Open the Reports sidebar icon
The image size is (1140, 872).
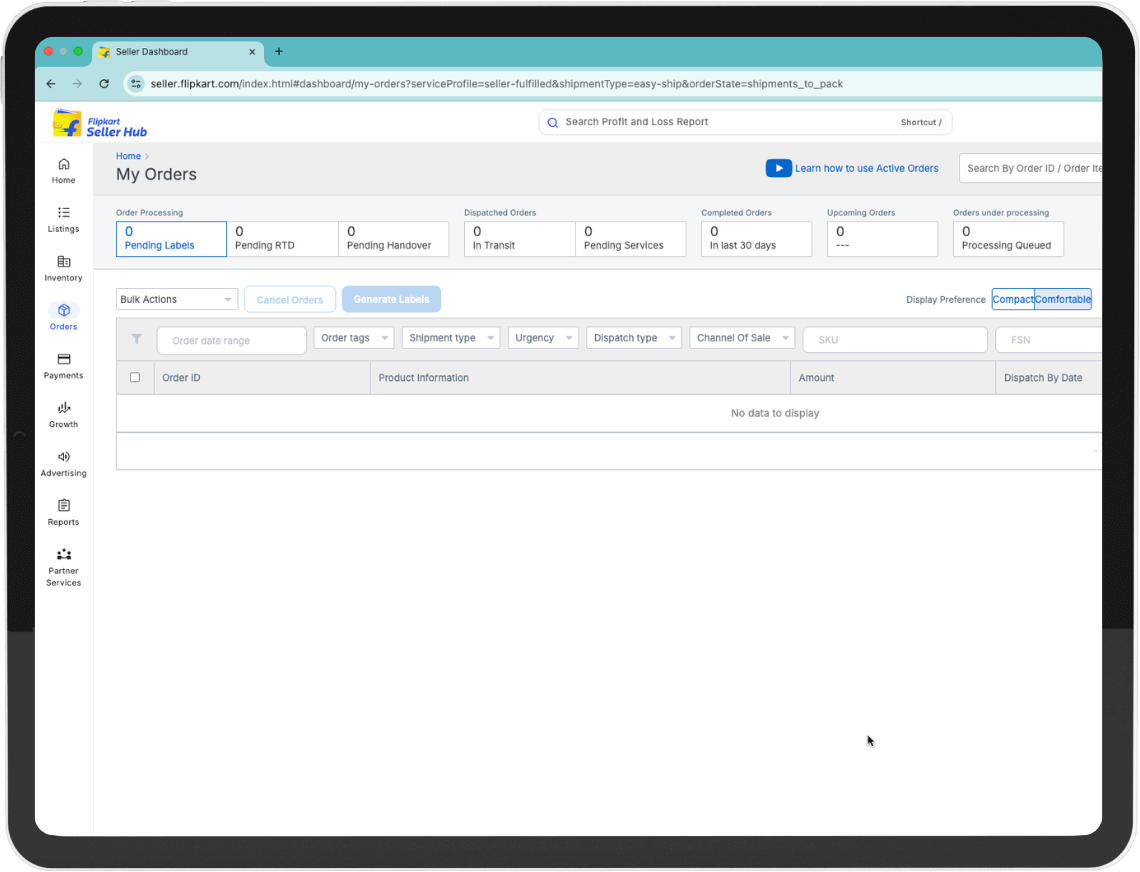[64, 506]
